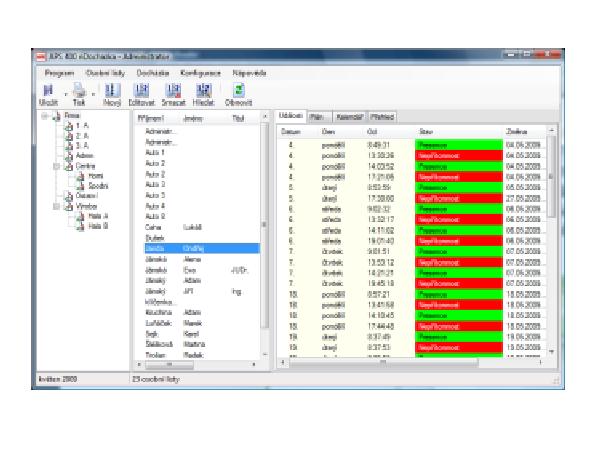Open the Docházka menu
The height and width of the screenshot is (450, 600).
pyautogui.click(x=150, y=73)
